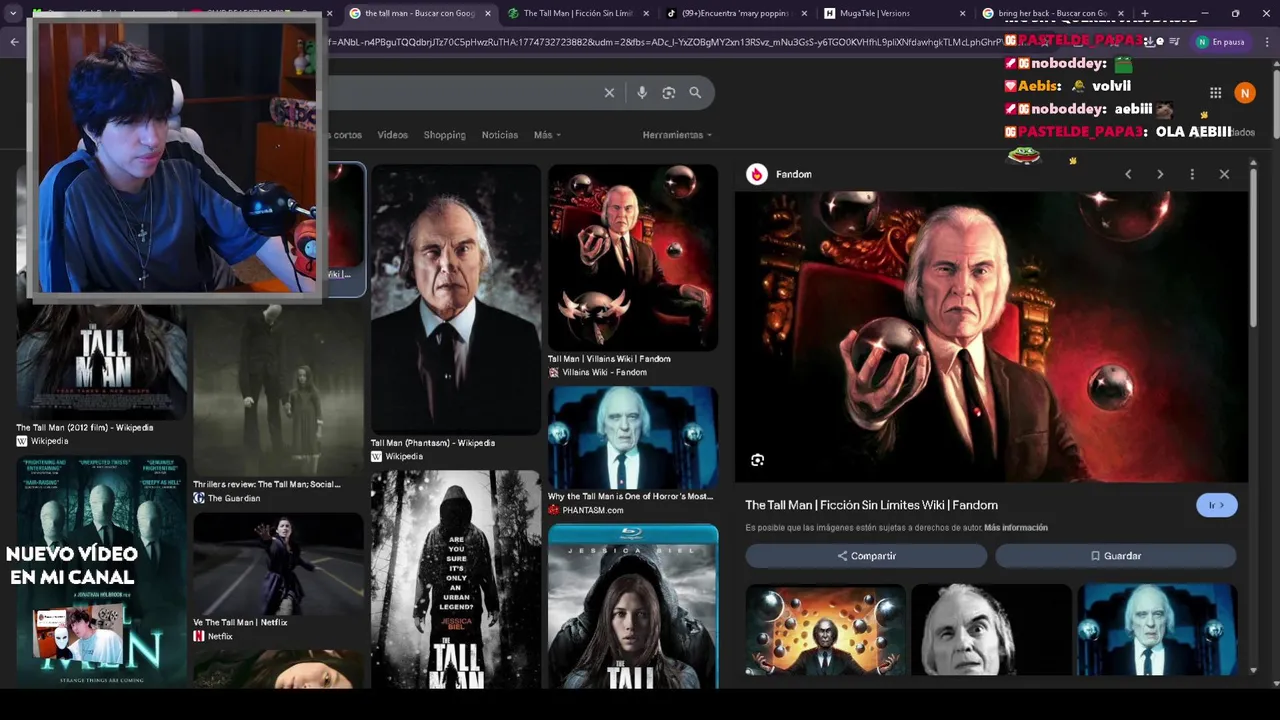
Task: Click 'Tall Man (Phantasm) - Wikipedia' caption
Action: pyautogui.click(x=433, y=443)
